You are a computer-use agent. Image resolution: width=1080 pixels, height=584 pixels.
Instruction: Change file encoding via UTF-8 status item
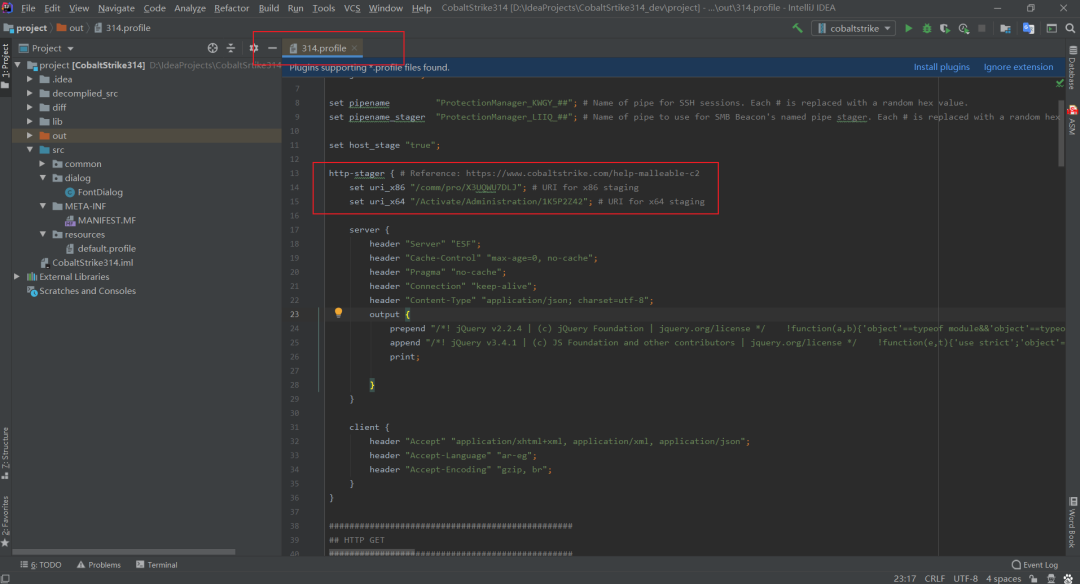(x=965, y=578)
